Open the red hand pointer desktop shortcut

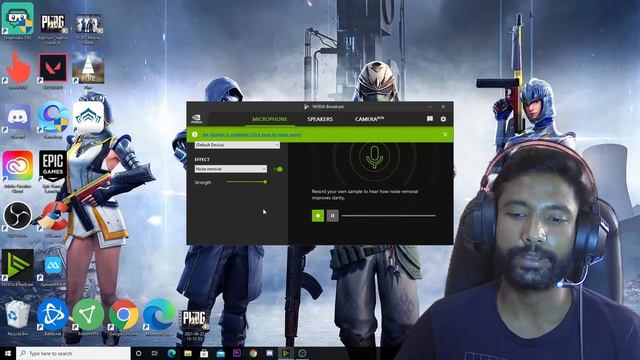click(x=18, y=70)
